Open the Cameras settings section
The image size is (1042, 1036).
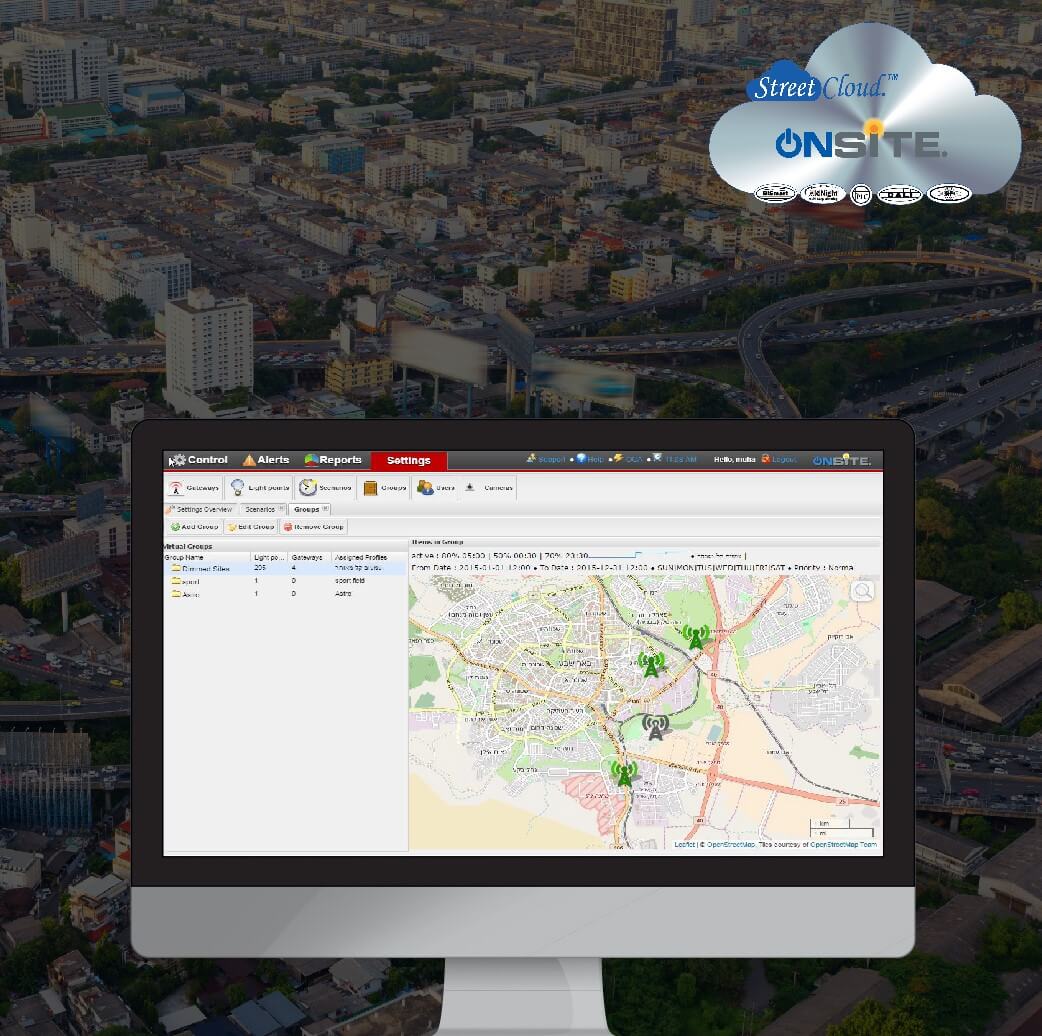point(488,488)
